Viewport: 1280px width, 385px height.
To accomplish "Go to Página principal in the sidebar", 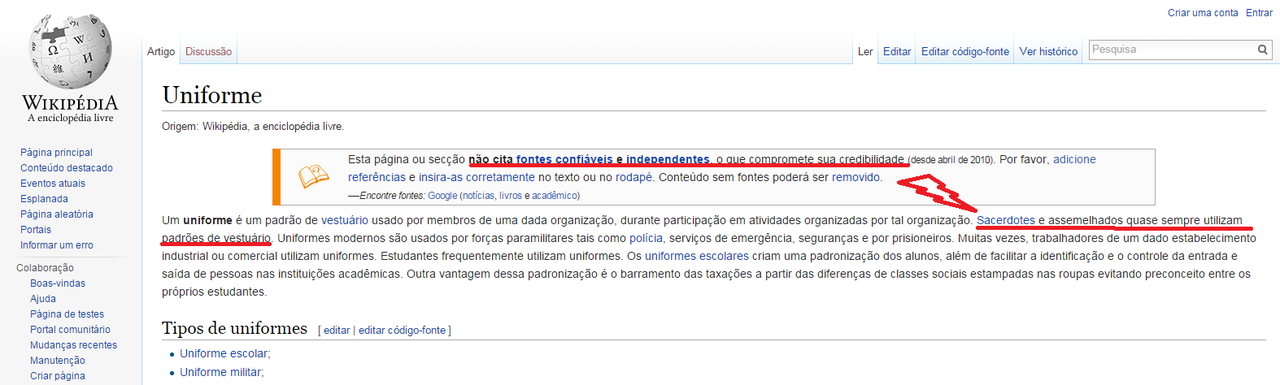I will (56, 153).
